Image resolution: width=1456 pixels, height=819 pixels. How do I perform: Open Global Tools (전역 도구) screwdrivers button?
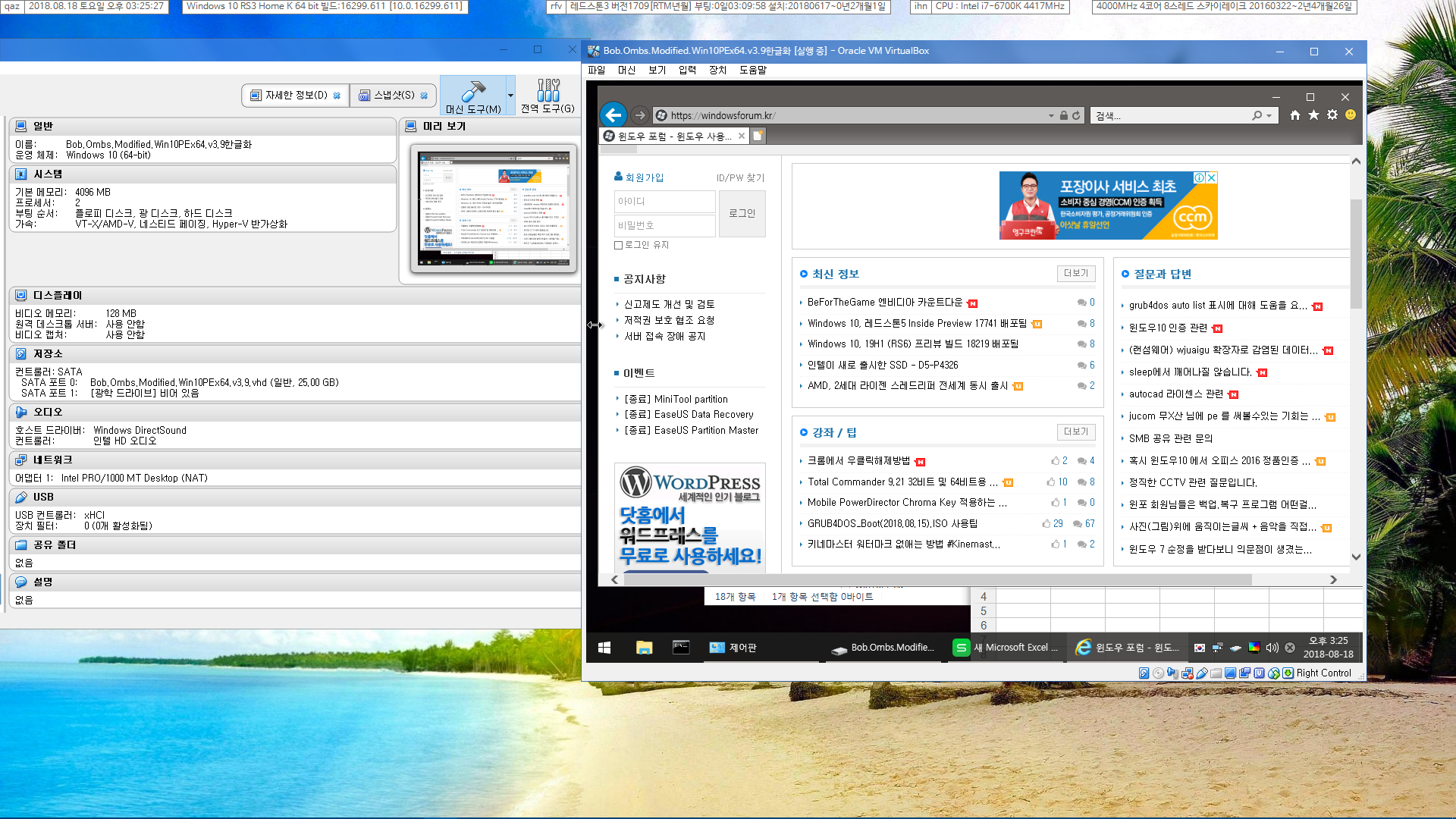pos(548,96)
